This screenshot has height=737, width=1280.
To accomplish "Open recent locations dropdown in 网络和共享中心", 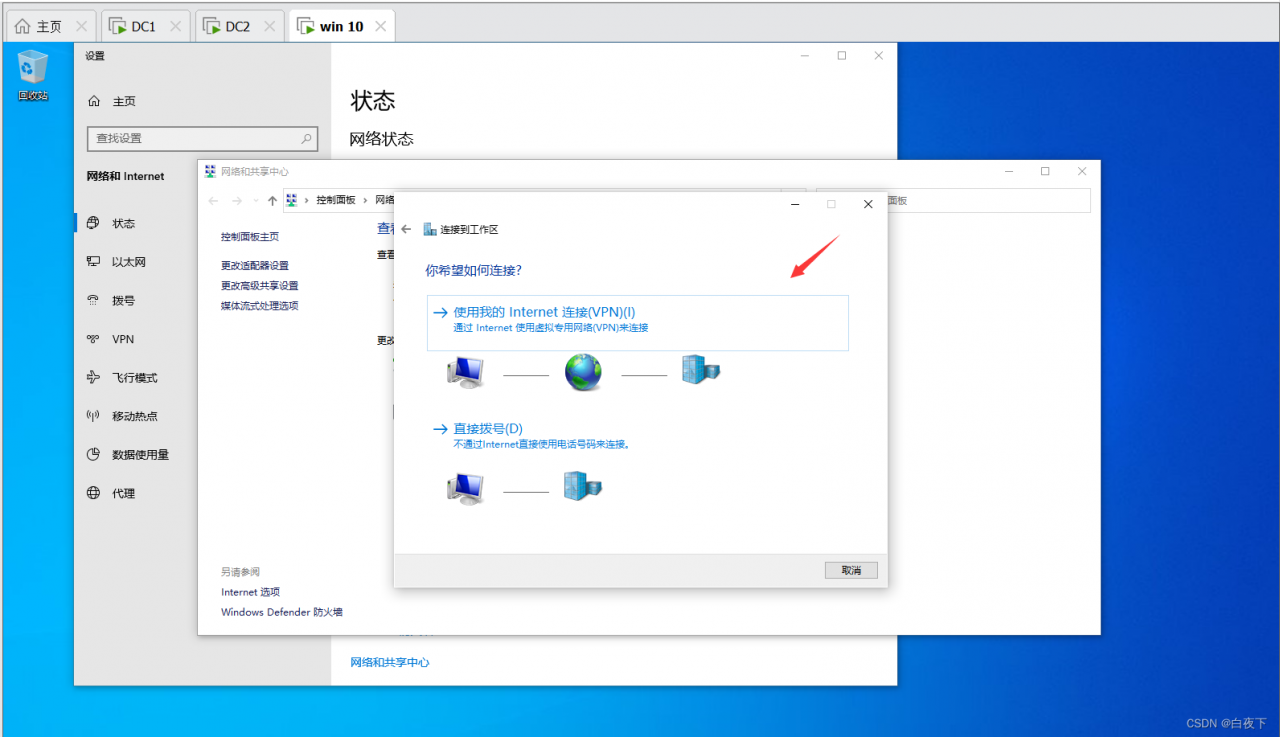I will click(x=256, y=201).
